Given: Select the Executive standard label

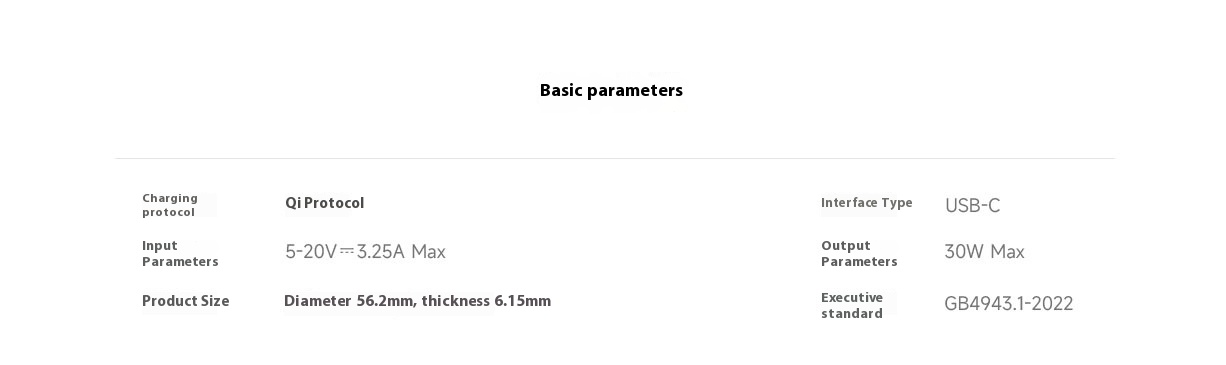Looking at the screenshot, I should (852, 305).
